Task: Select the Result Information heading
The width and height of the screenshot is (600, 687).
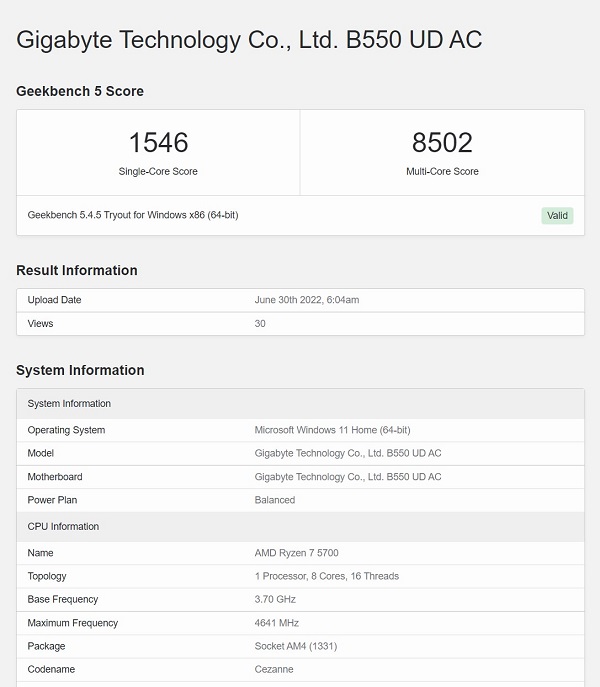Action: coord(77,270)
